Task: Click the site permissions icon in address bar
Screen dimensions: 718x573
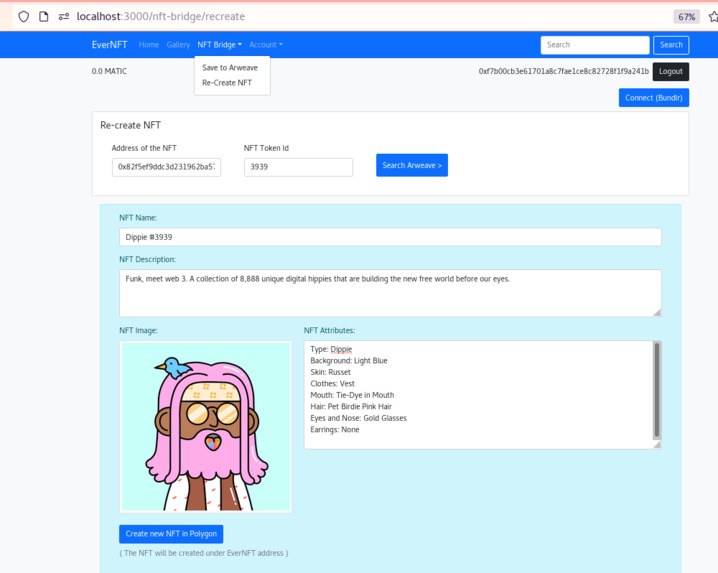Action: click(x=64, y=16)
